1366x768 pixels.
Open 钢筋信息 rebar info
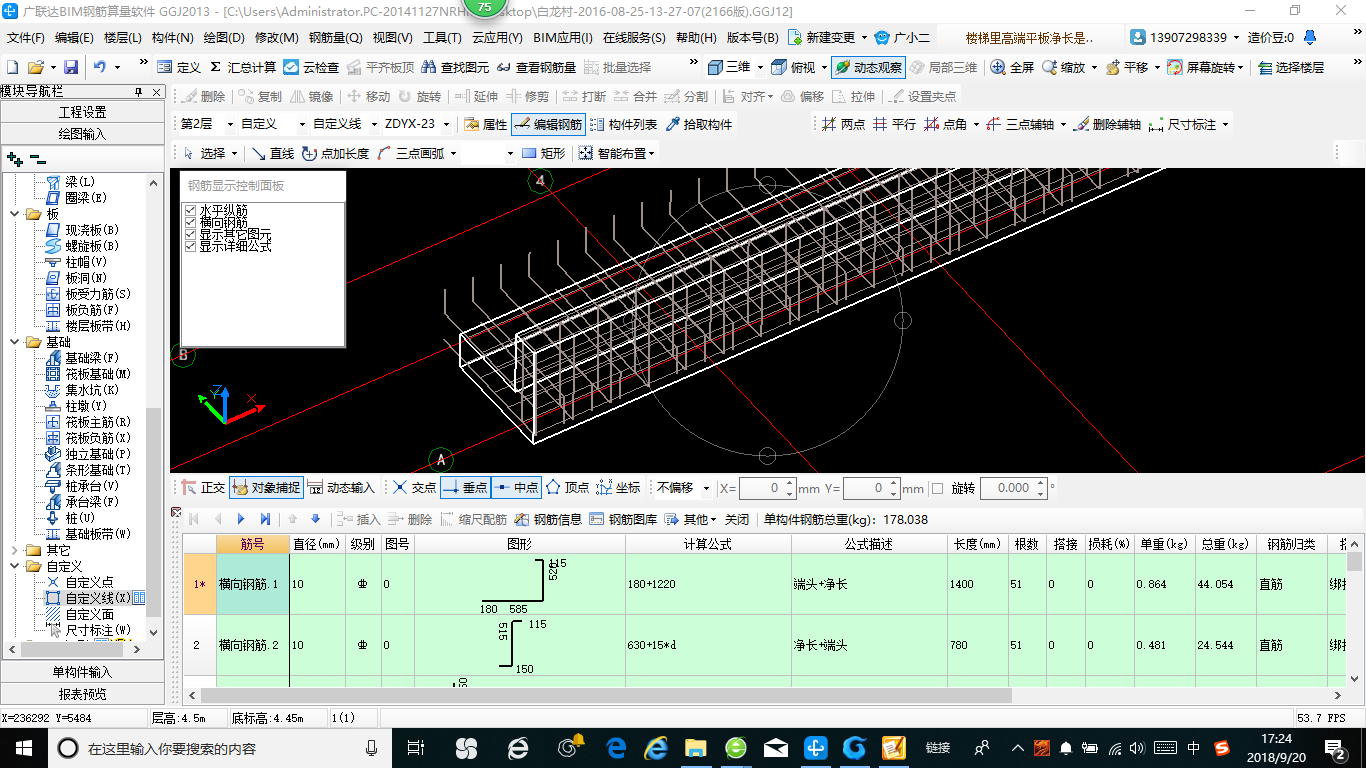(x=548, y=519)
